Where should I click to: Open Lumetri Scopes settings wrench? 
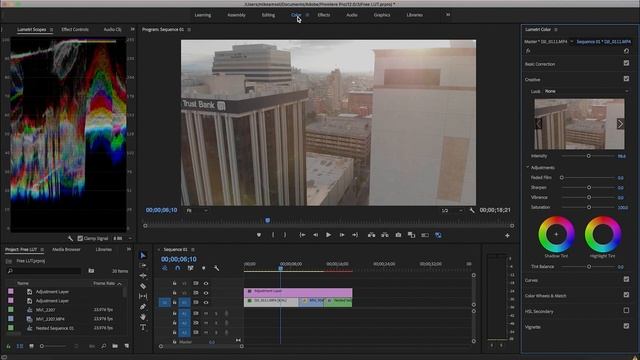pos(71,238)
